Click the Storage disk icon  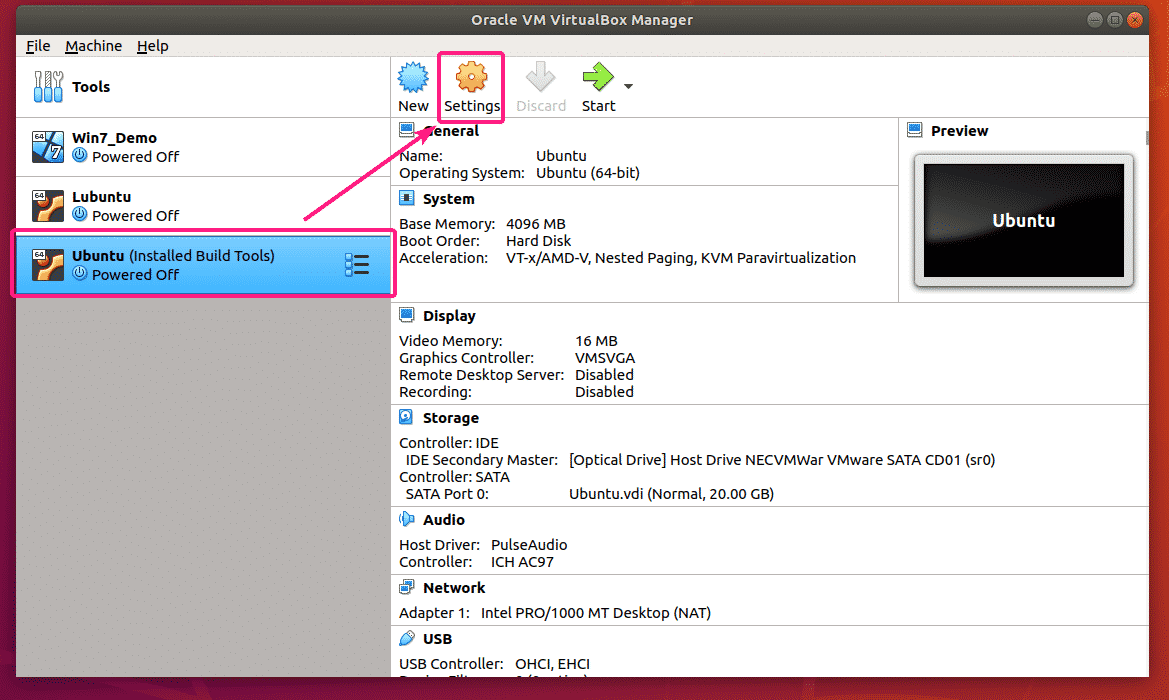coord(406,417)
